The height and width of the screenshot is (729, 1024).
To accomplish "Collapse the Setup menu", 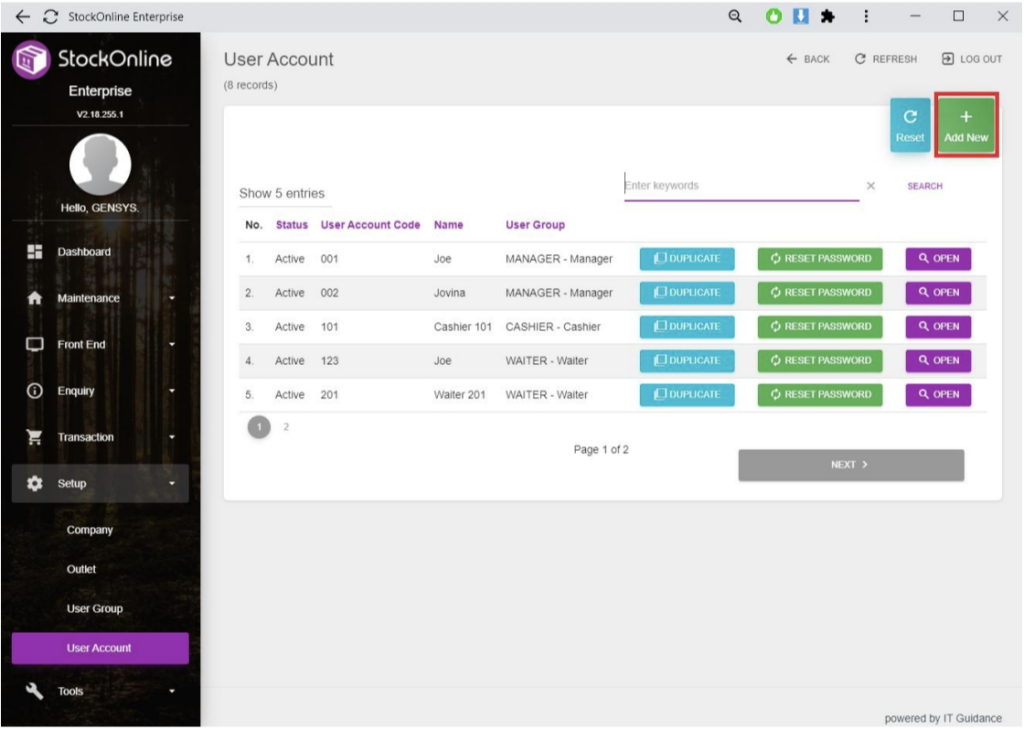I will point(171,484).
